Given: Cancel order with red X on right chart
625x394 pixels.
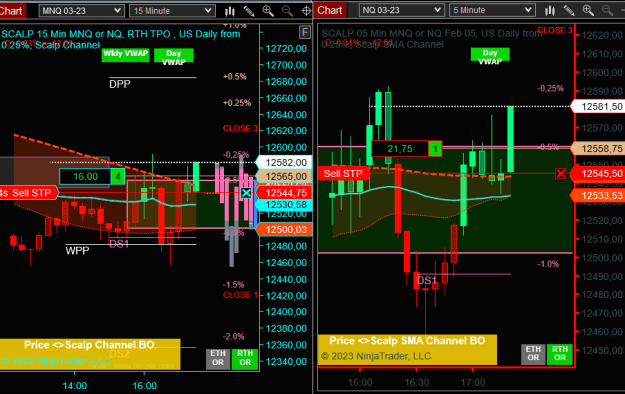Looking at the screenshot, I should [561, 173].
